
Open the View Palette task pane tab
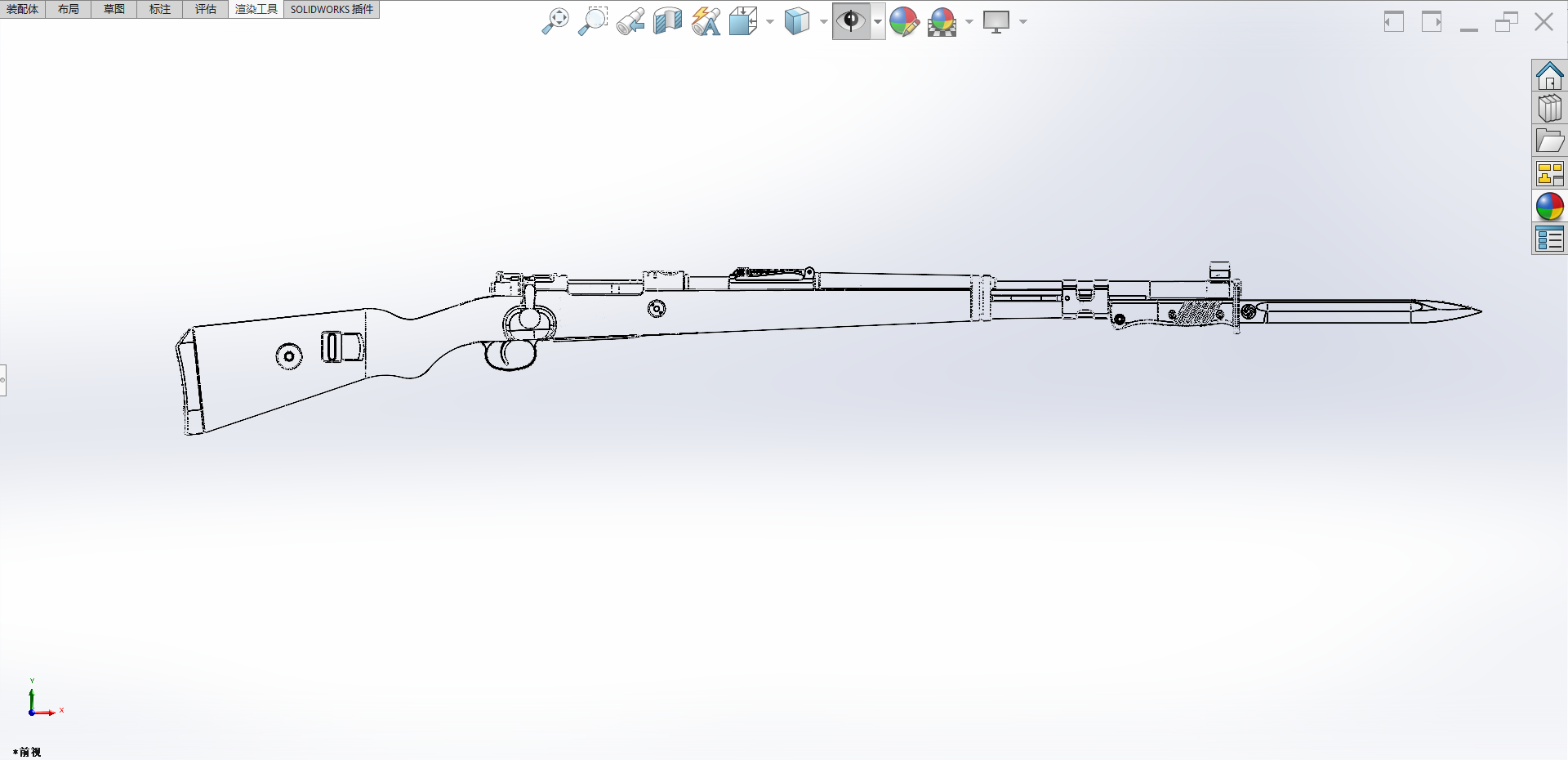(1549, 173)
